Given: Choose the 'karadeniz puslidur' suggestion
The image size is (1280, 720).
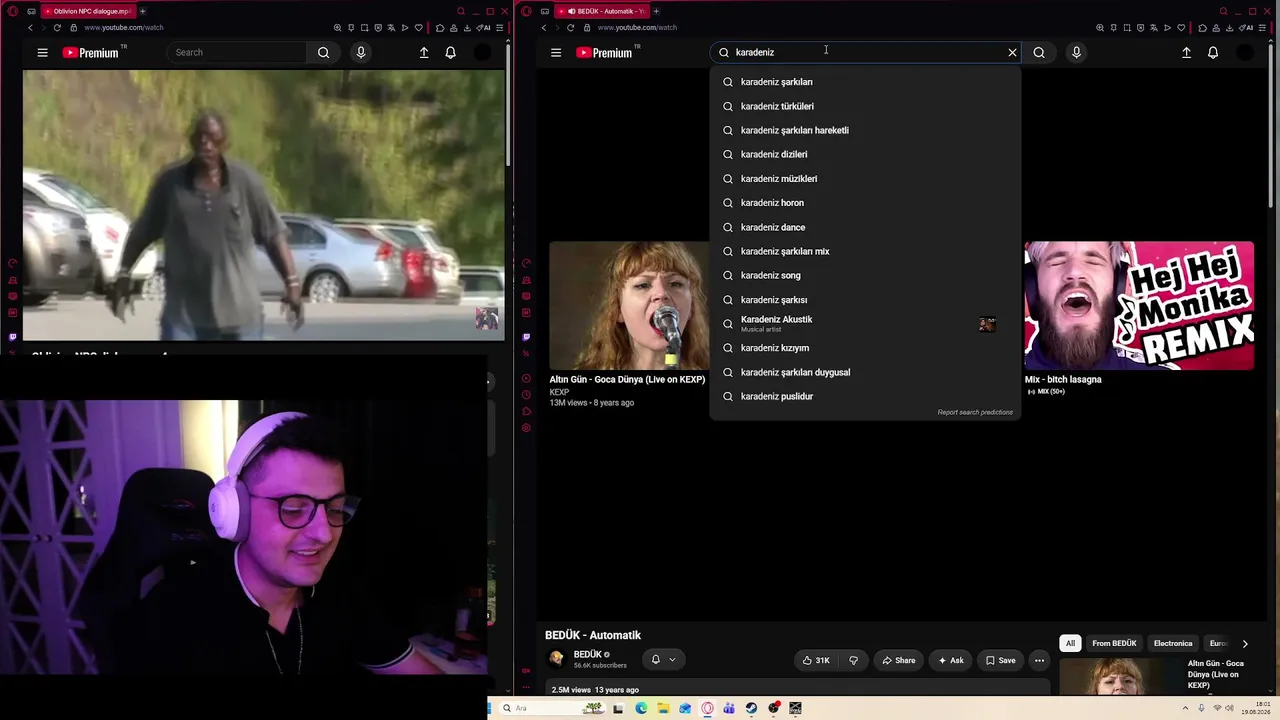Looking at the screenshot, I should (866, 396).
